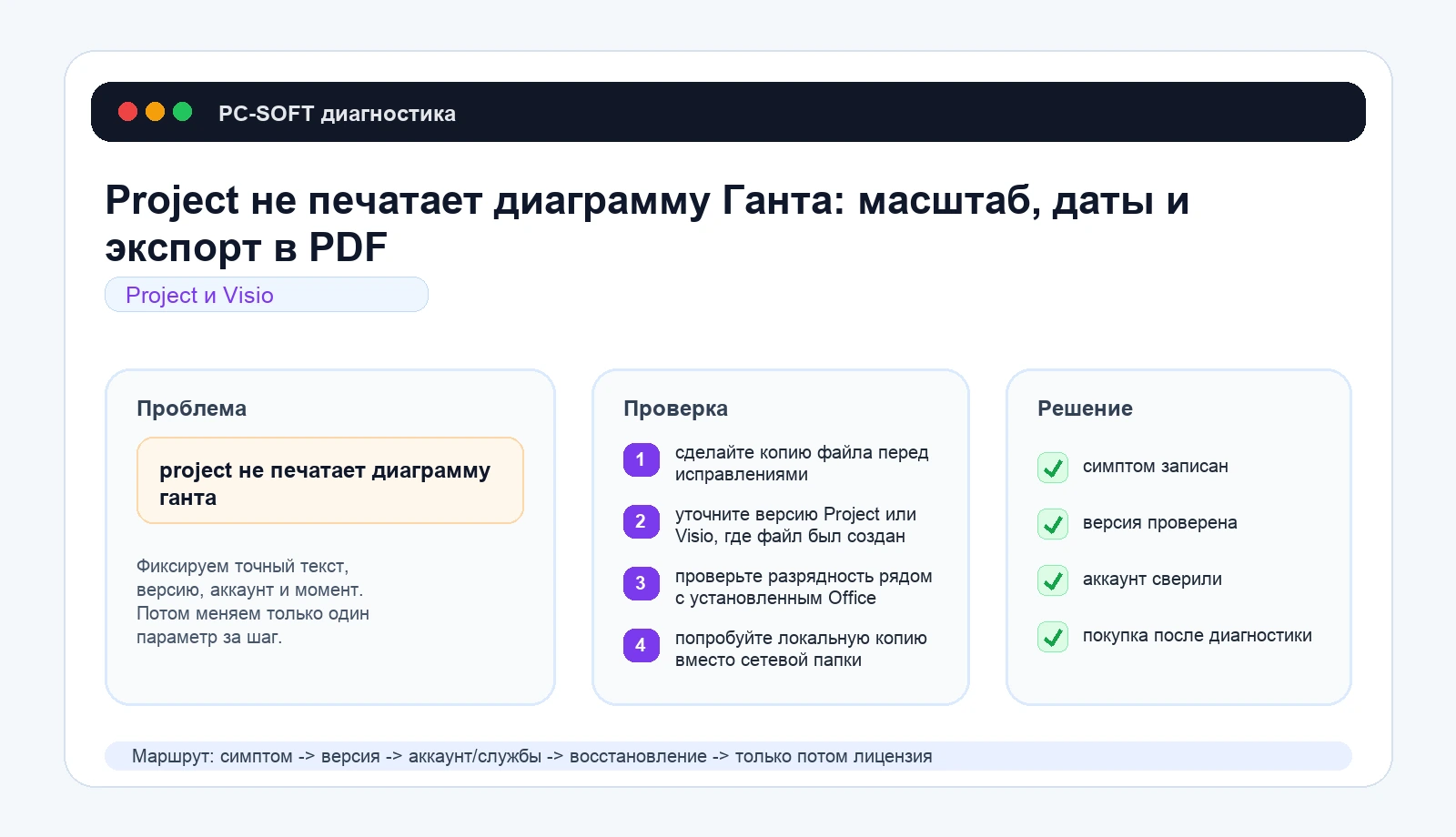
Task: Click the orange minimize dot in title bar
Action: click(x=156, y=112)
